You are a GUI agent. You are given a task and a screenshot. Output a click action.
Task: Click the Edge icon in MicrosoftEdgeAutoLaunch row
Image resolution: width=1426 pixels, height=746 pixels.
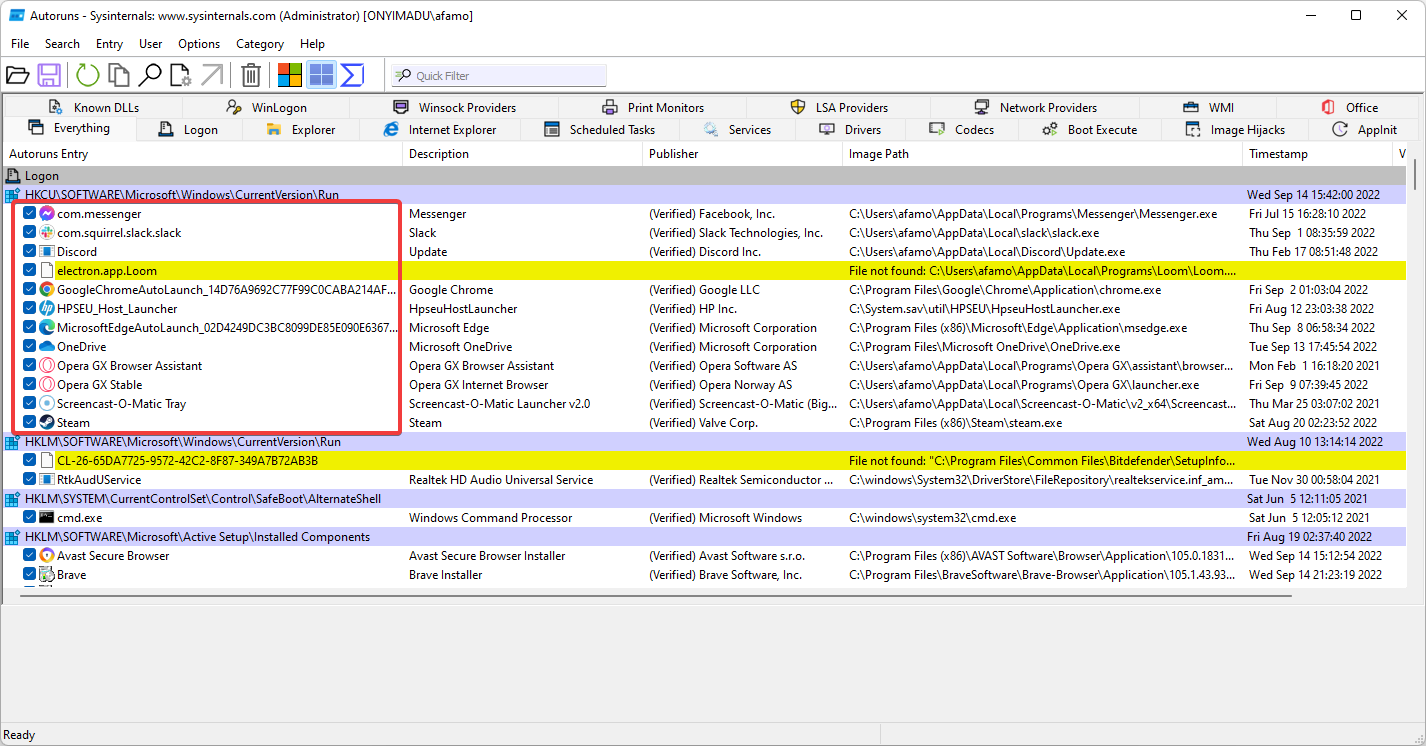click(47, 328)
